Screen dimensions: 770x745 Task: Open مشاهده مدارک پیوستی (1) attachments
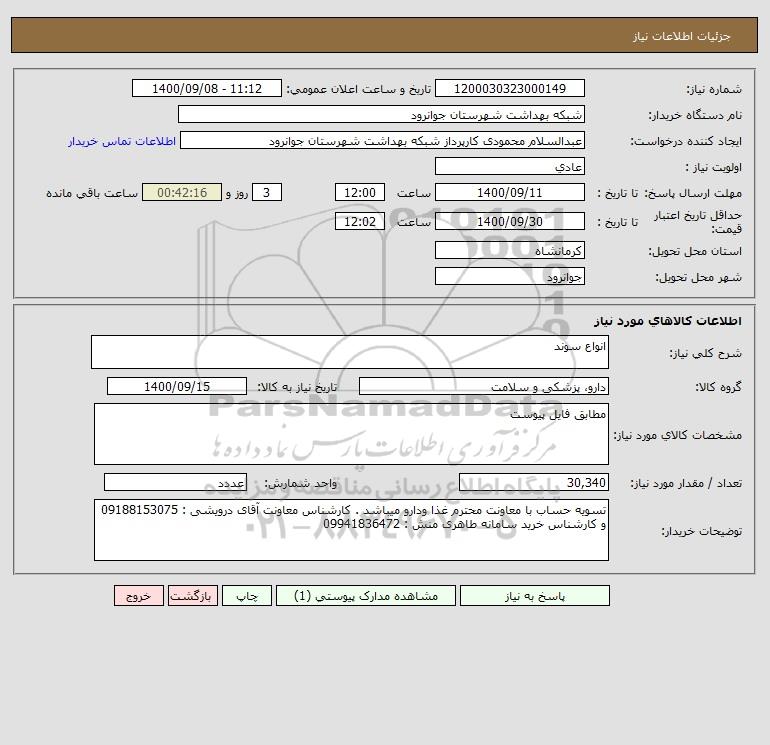[366, 596]
